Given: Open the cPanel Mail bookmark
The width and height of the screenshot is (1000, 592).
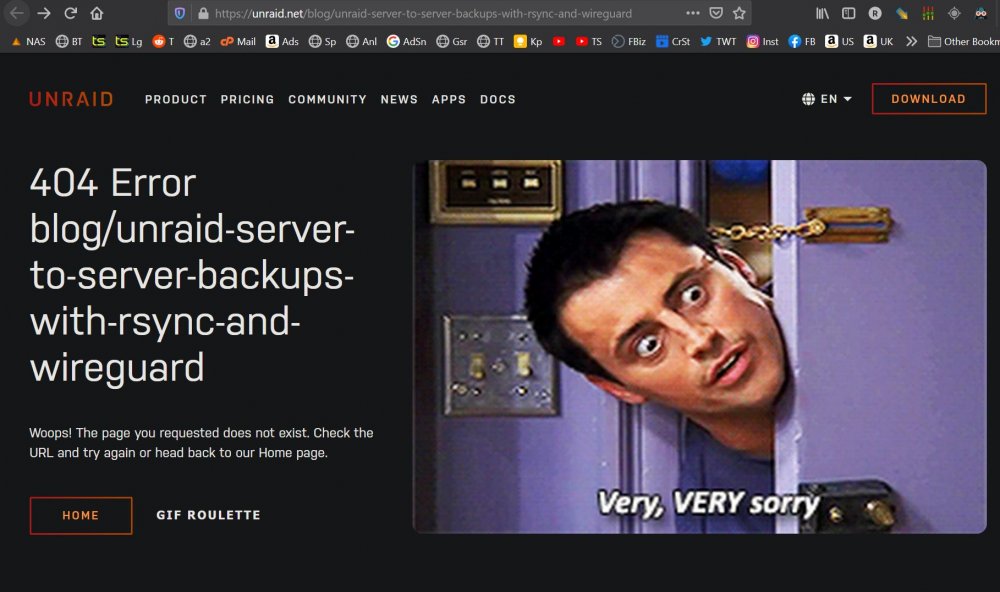Looking at the screenshot, I should pyautogui.click(x=238, y=41).
